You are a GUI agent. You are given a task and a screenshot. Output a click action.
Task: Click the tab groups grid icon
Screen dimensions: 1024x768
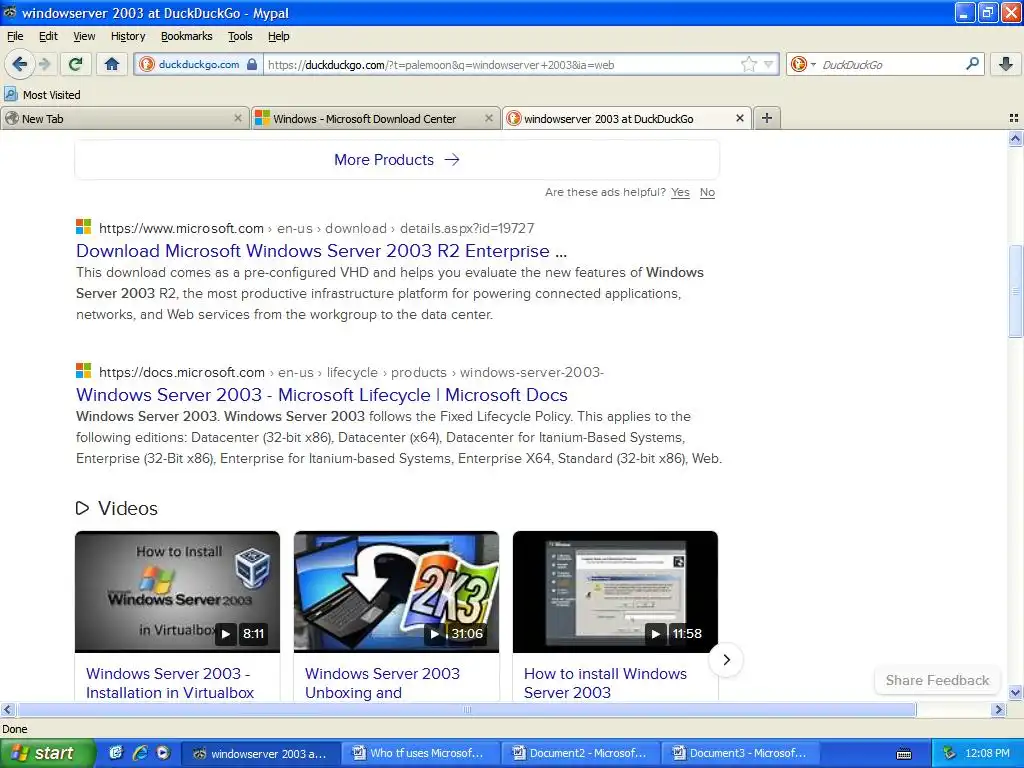tap(1014, 118)
